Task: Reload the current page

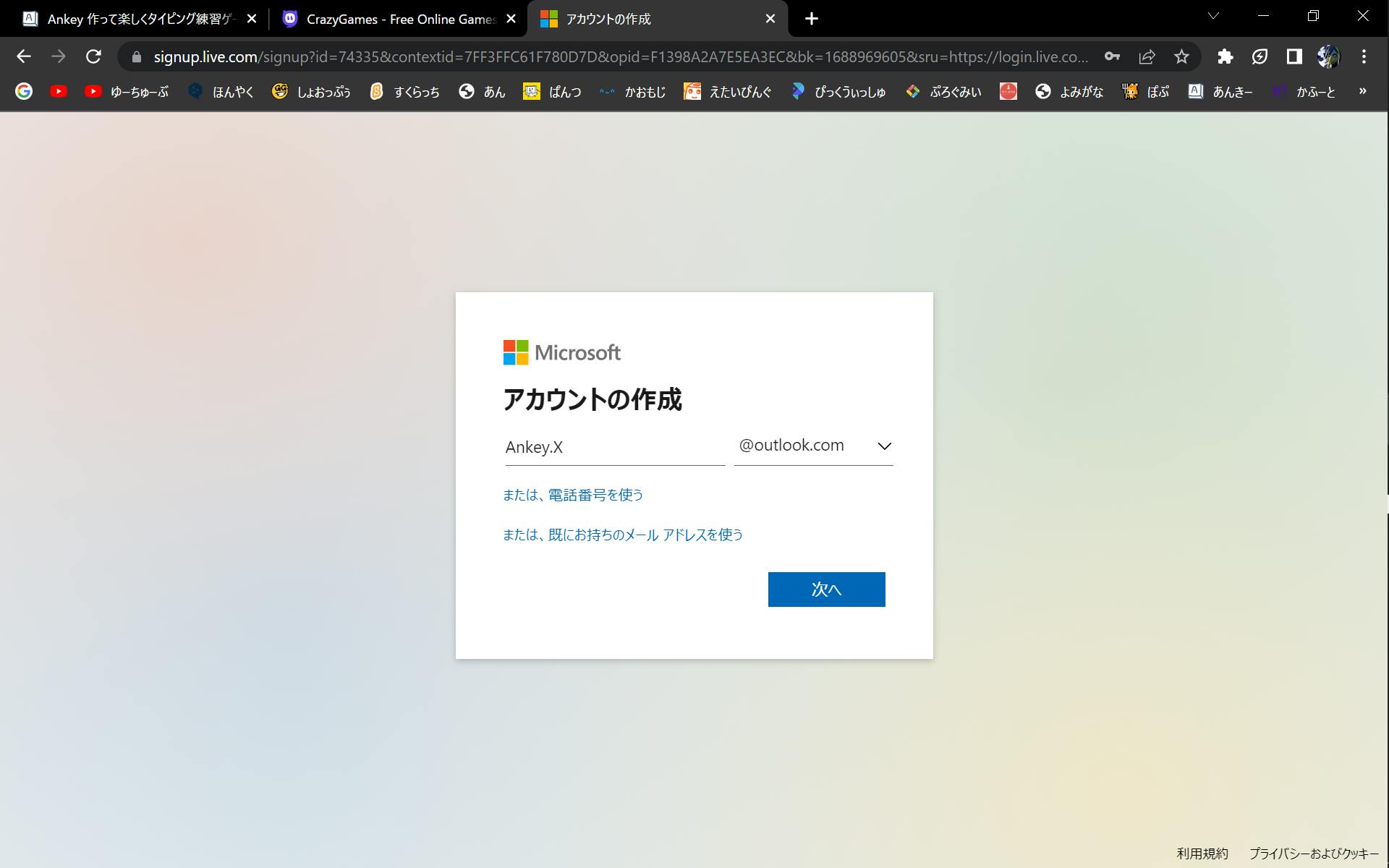Action: click(x=93, y=56)
